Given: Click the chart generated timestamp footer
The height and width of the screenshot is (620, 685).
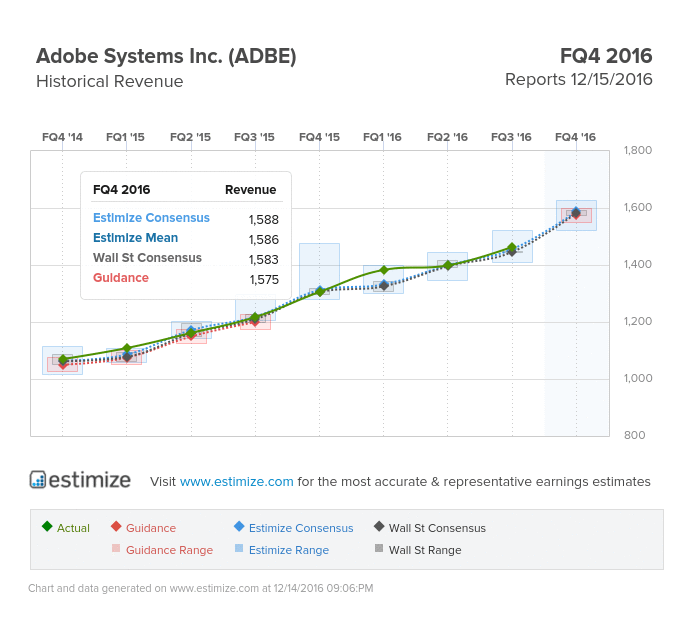Looking at the screenshot, I should (x=201, y=589).
